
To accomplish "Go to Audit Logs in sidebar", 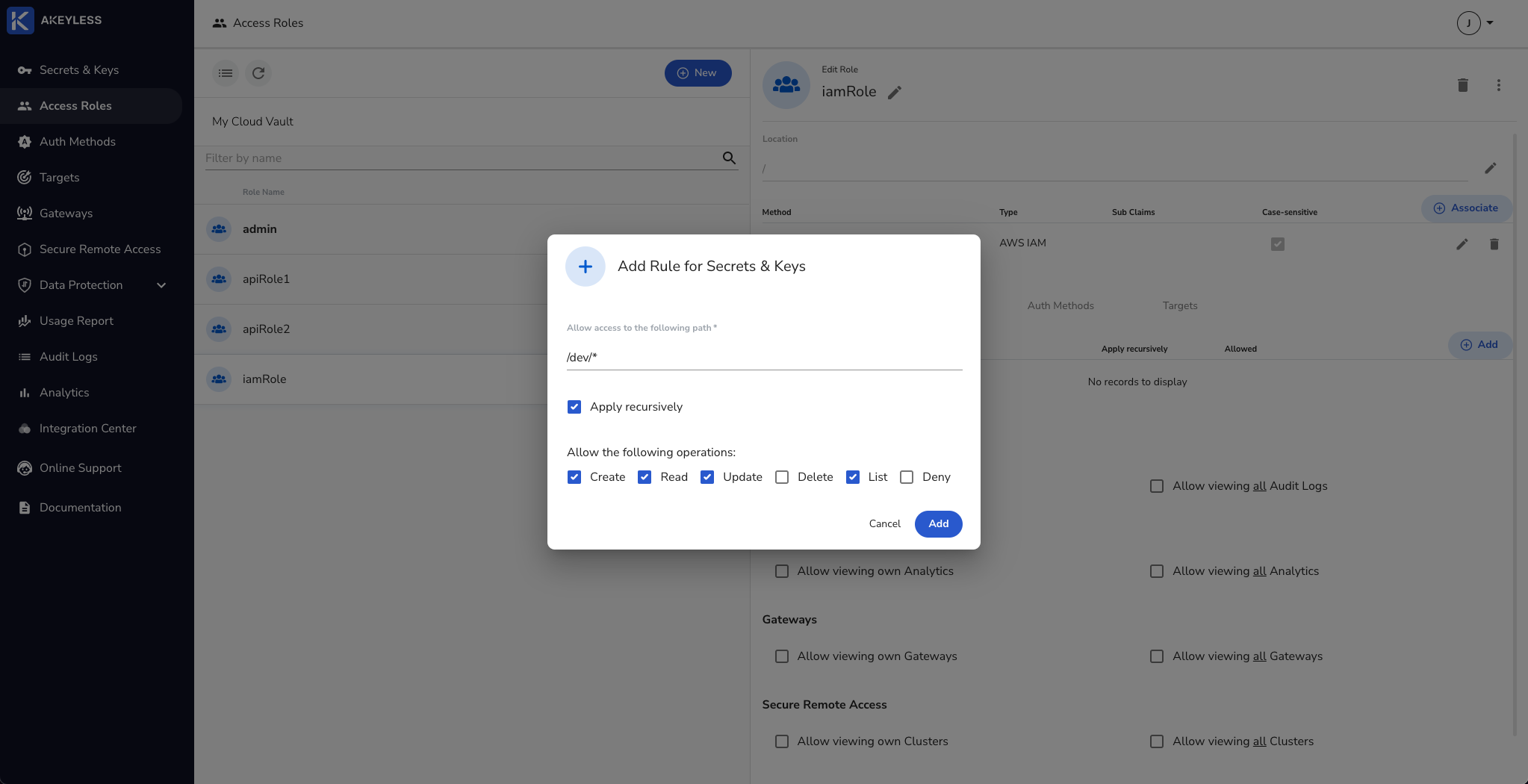I will (91, 357).
